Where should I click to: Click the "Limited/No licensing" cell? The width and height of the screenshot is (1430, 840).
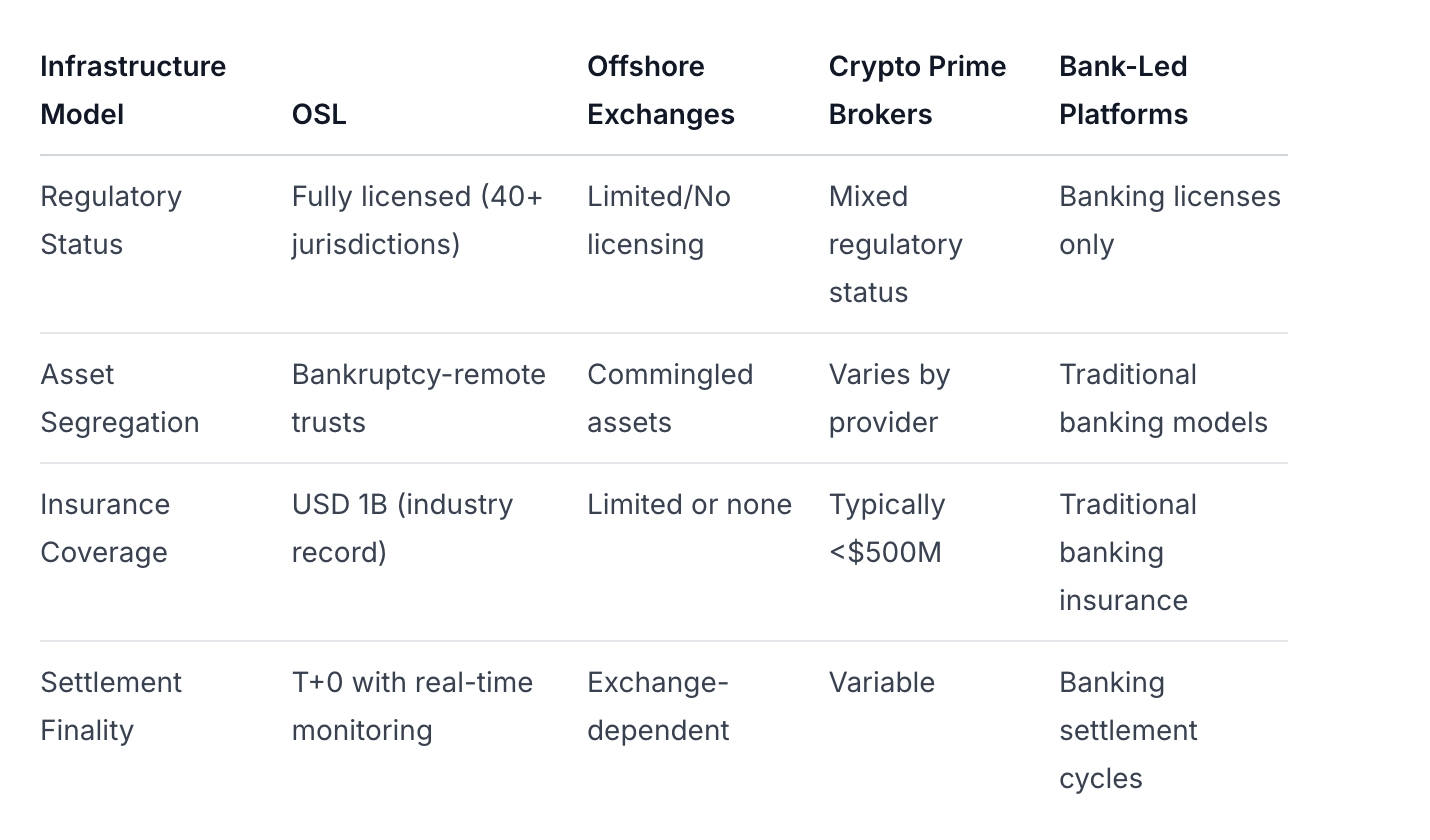659,220
